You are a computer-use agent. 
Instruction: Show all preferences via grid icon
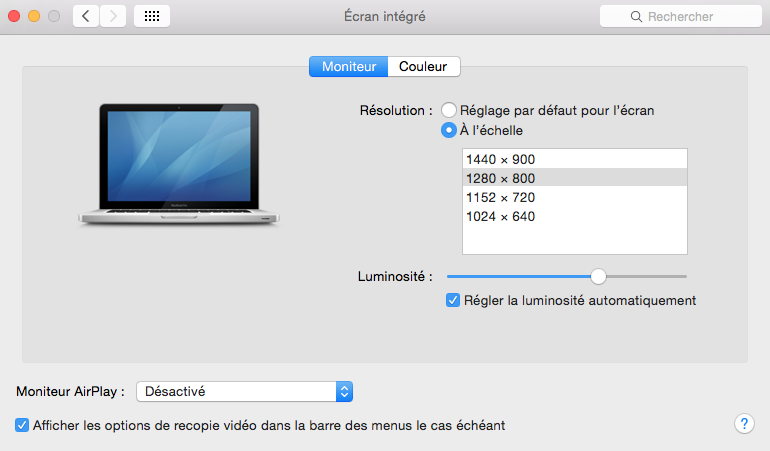[x=152, y=16]
